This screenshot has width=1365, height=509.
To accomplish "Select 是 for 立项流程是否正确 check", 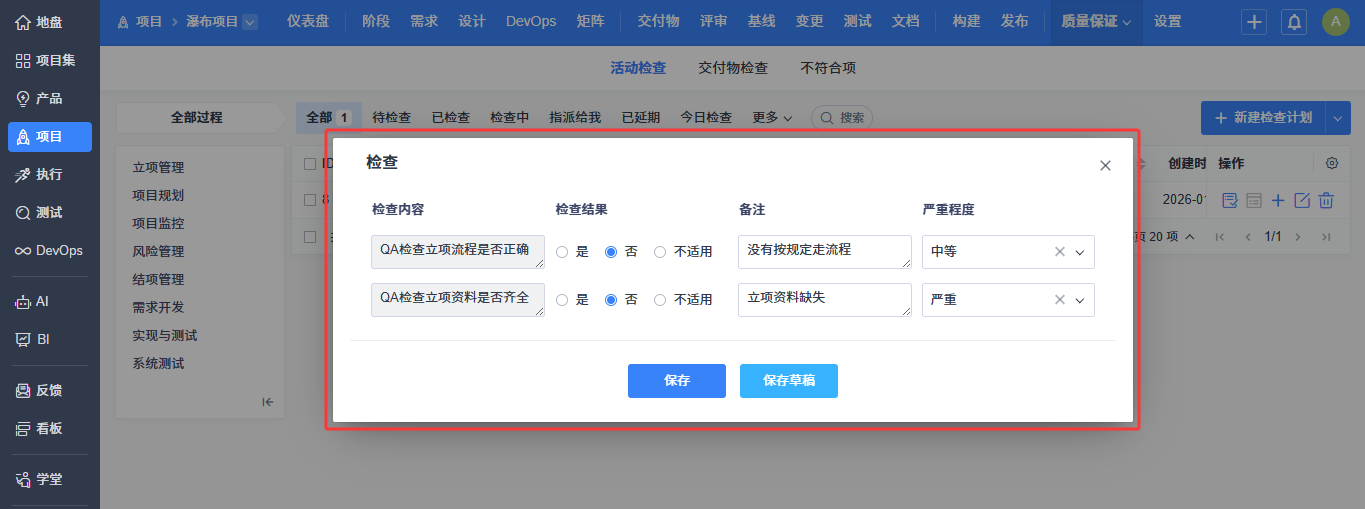I will (x=562, y=252).
